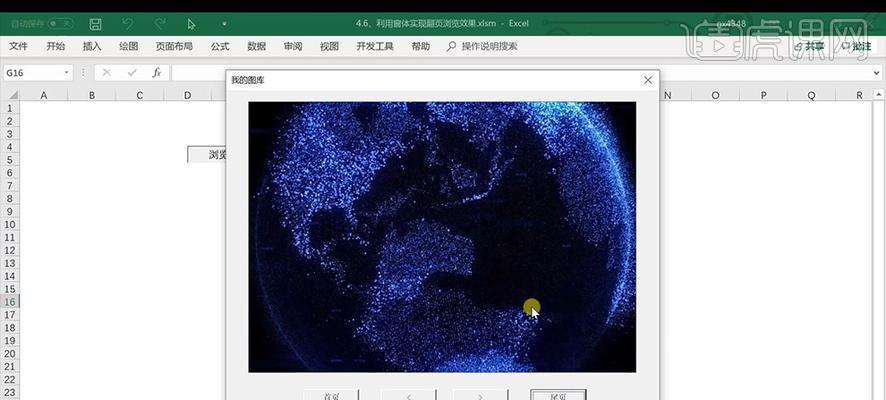Click the Undo arrow icon
This screenshot has width=886, height=400.
[x=128, y=24]
